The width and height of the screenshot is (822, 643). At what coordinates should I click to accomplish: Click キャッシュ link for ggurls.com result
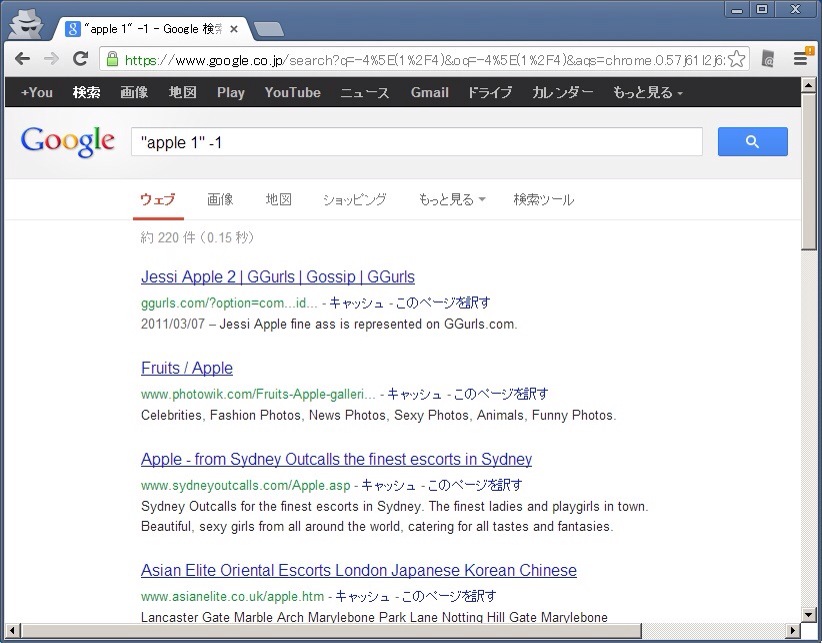click(x=356, y=303)
